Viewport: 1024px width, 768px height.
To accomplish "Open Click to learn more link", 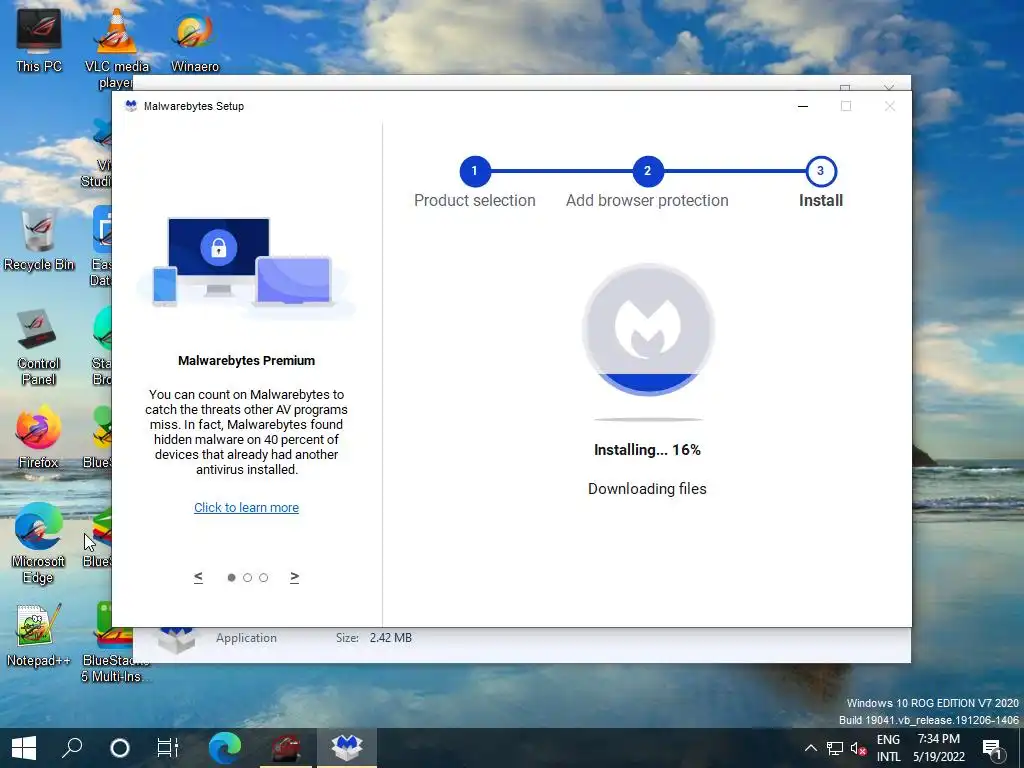I will coord(246,507).
